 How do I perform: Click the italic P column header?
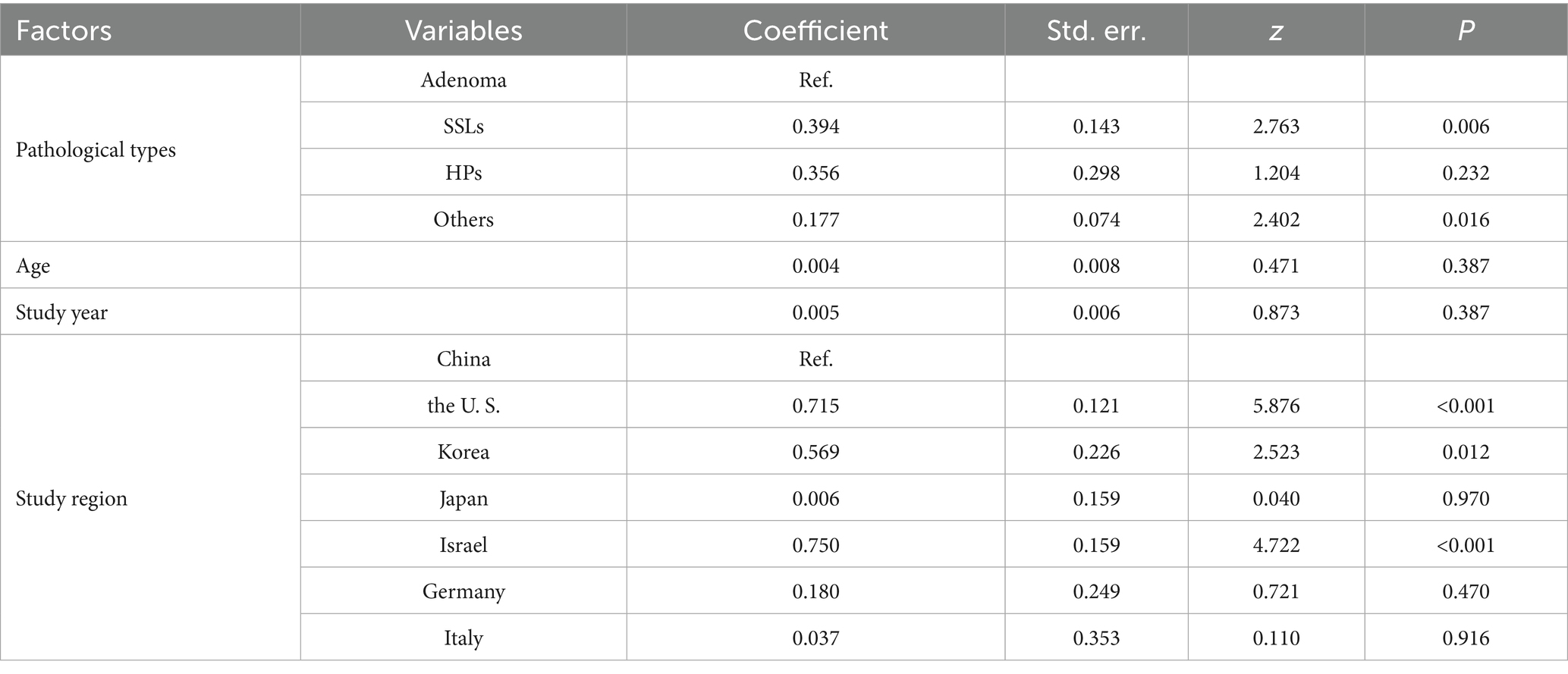point(1466,30)
